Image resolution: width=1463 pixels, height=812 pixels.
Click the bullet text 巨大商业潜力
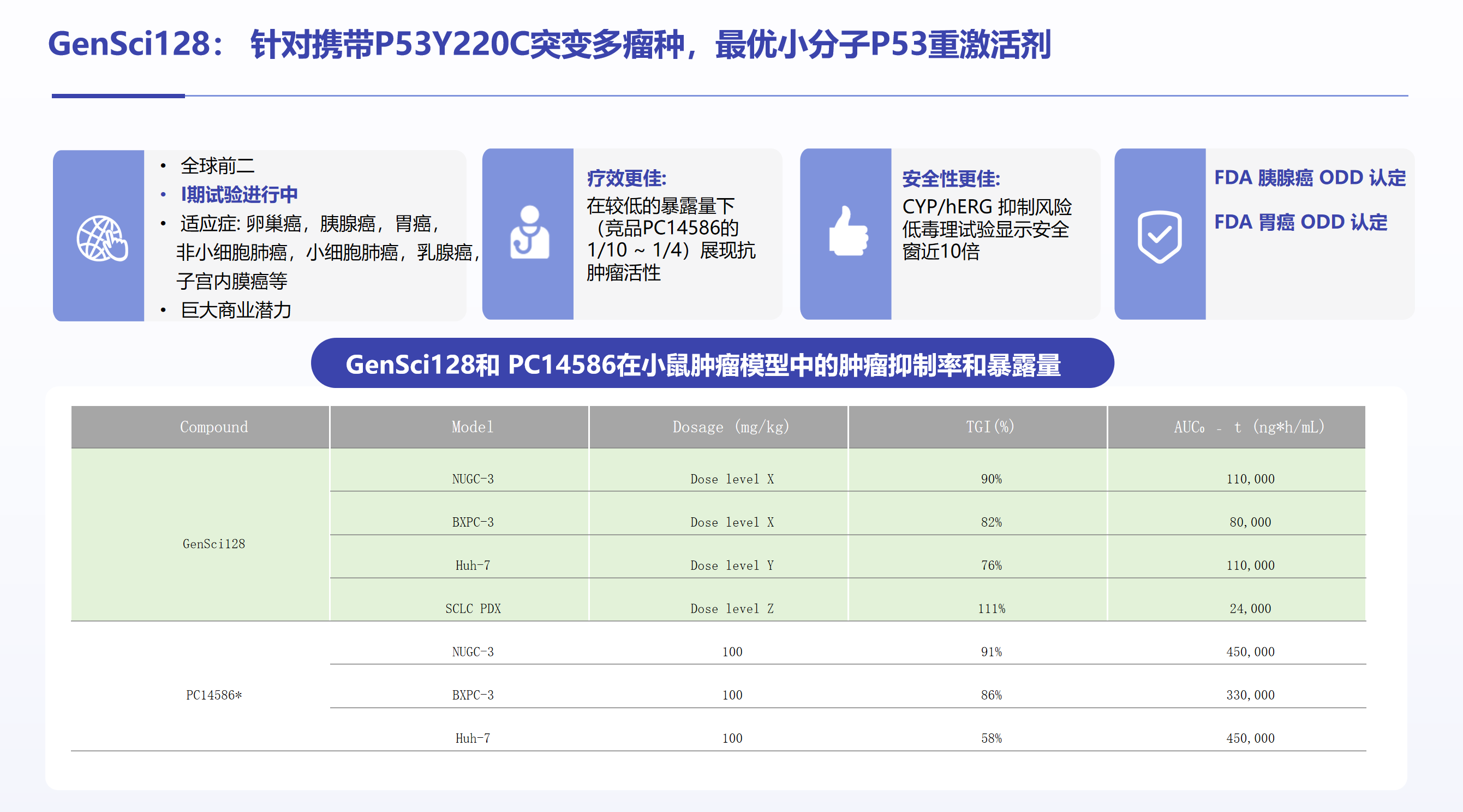pyautogui.click(x=236, y=309)
